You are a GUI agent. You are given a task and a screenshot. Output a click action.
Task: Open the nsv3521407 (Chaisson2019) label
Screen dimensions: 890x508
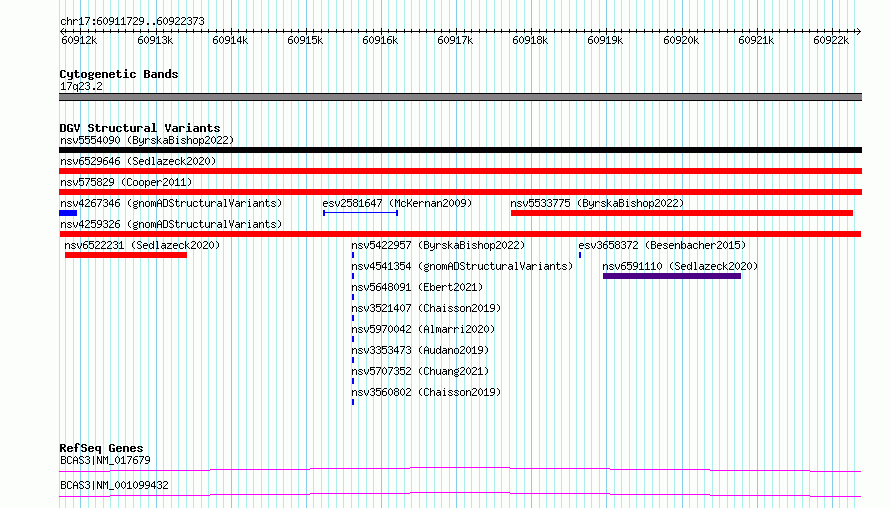pyautogui.click(x=426, y=308)
